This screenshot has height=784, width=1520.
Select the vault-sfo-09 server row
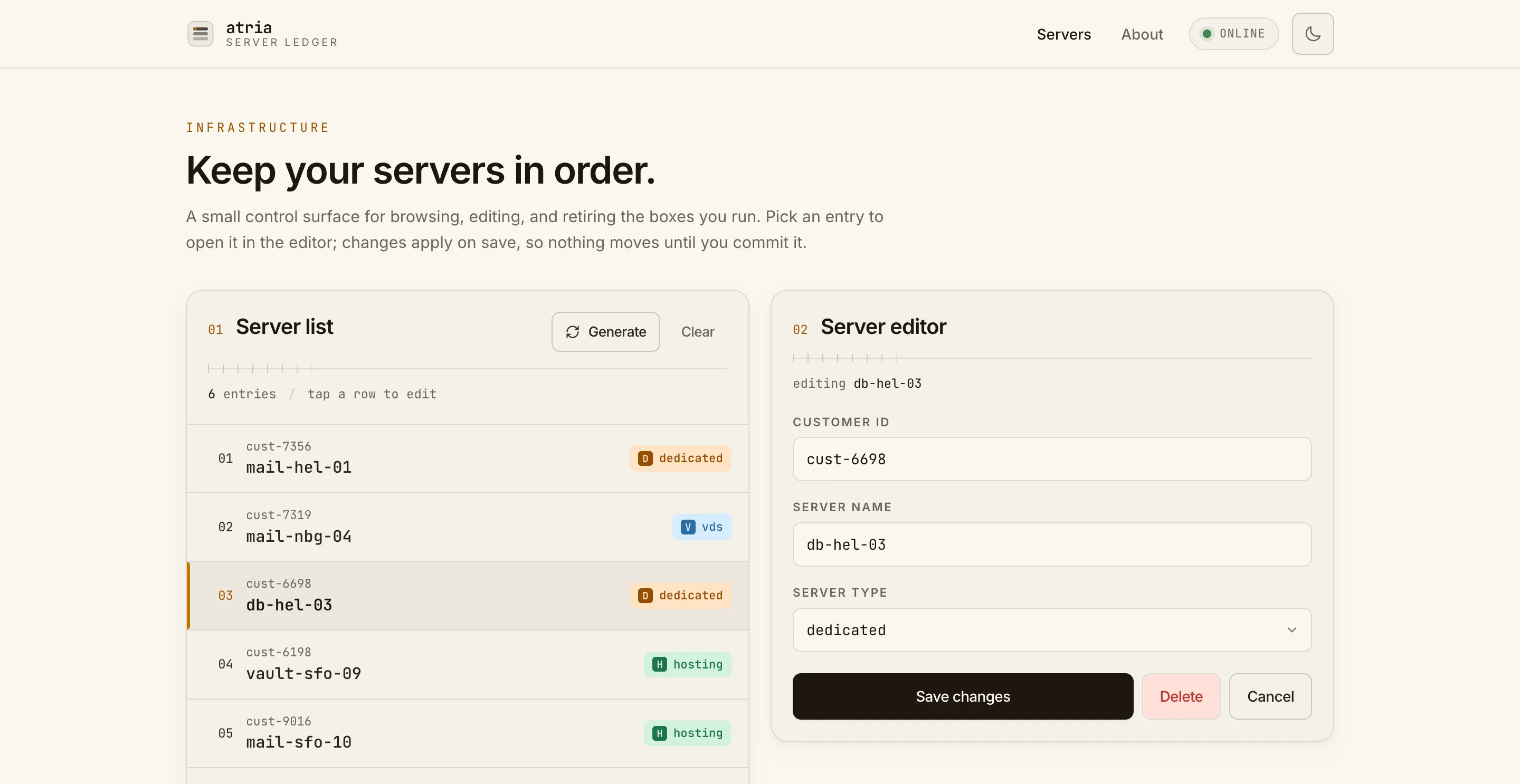click(x=467, y=664)
